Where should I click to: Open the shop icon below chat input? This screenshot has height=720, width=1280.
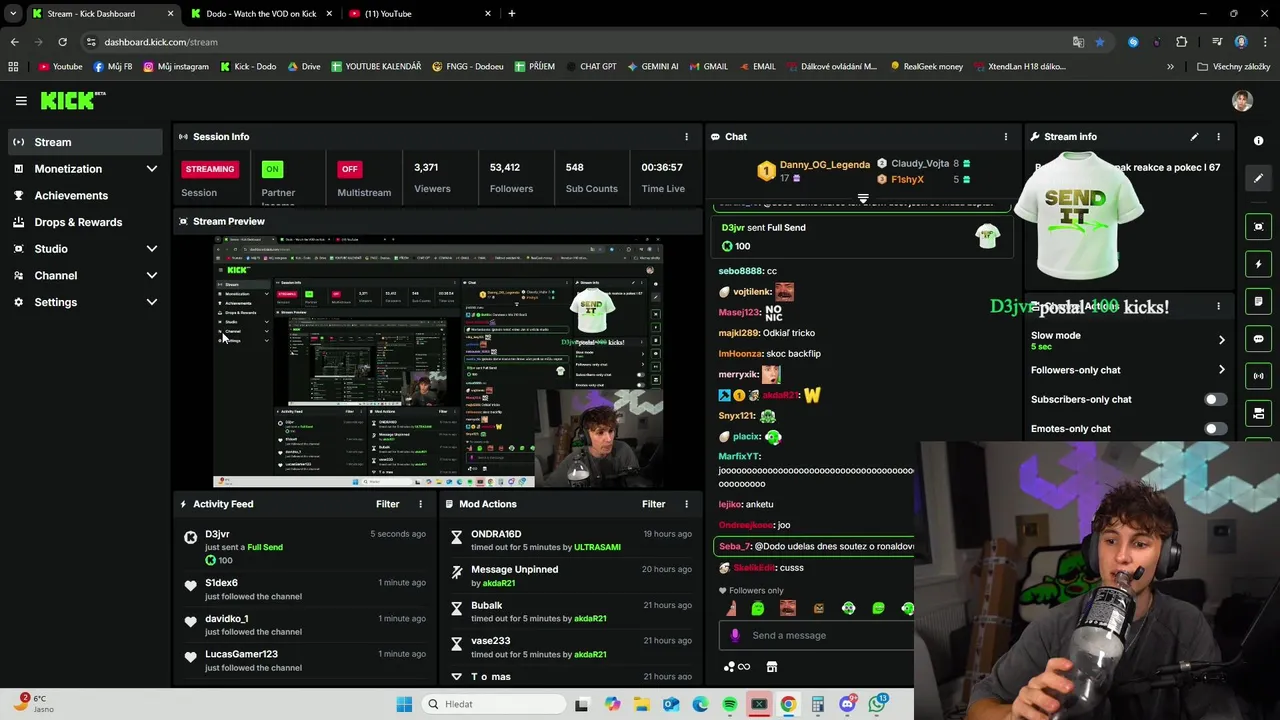(772, 667)
